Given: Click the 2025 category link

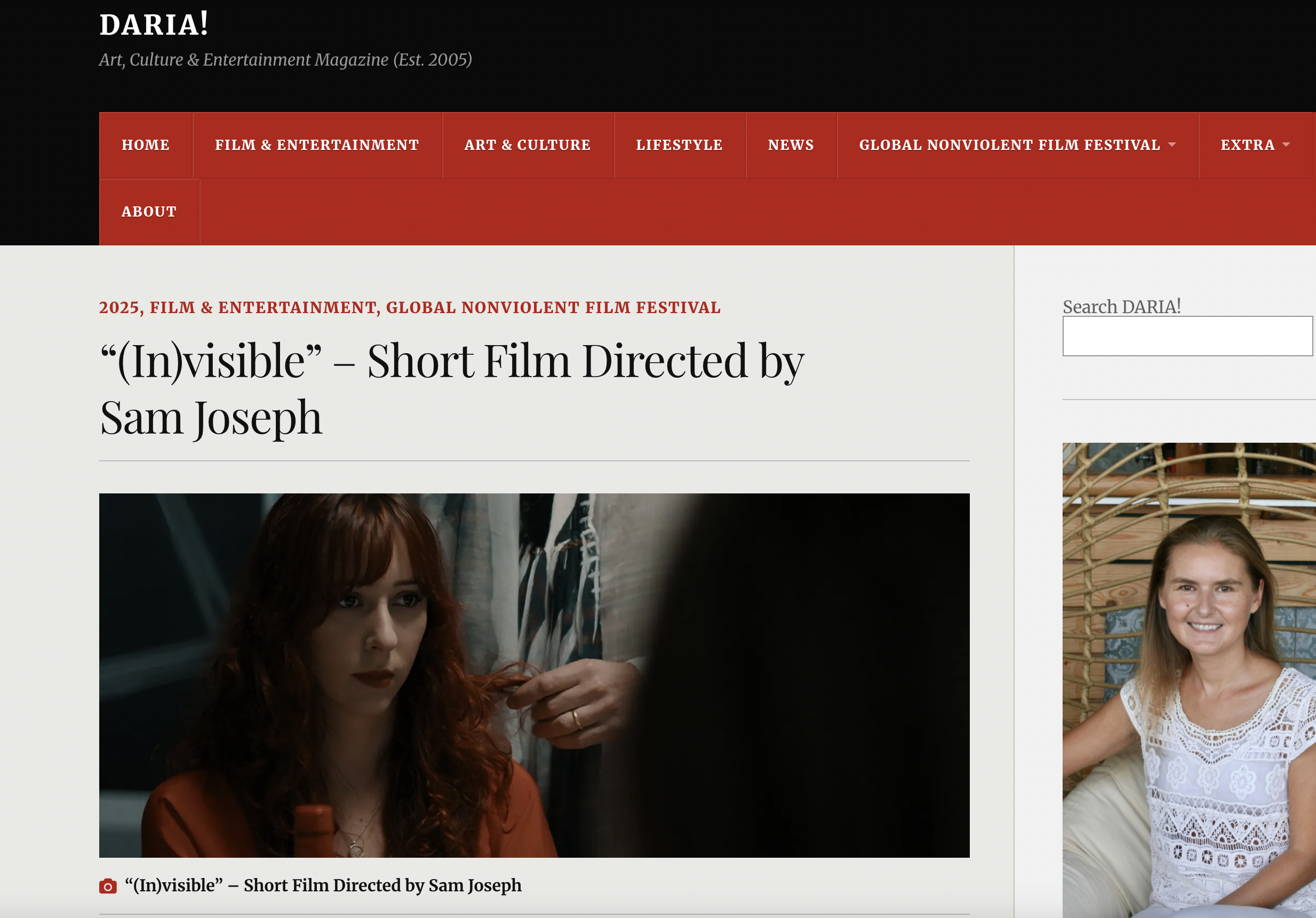Looking at the screenshot, I should tap(118, 308).
